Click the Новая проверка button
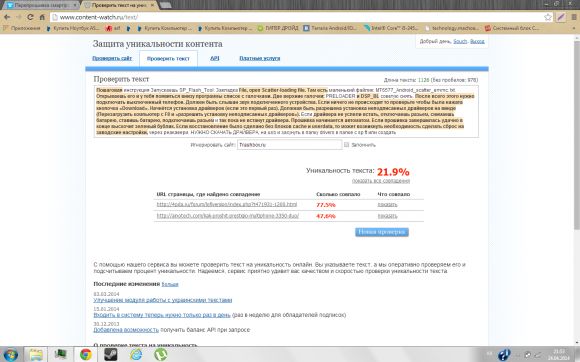580x362 pixels. (x=382, y=232)
